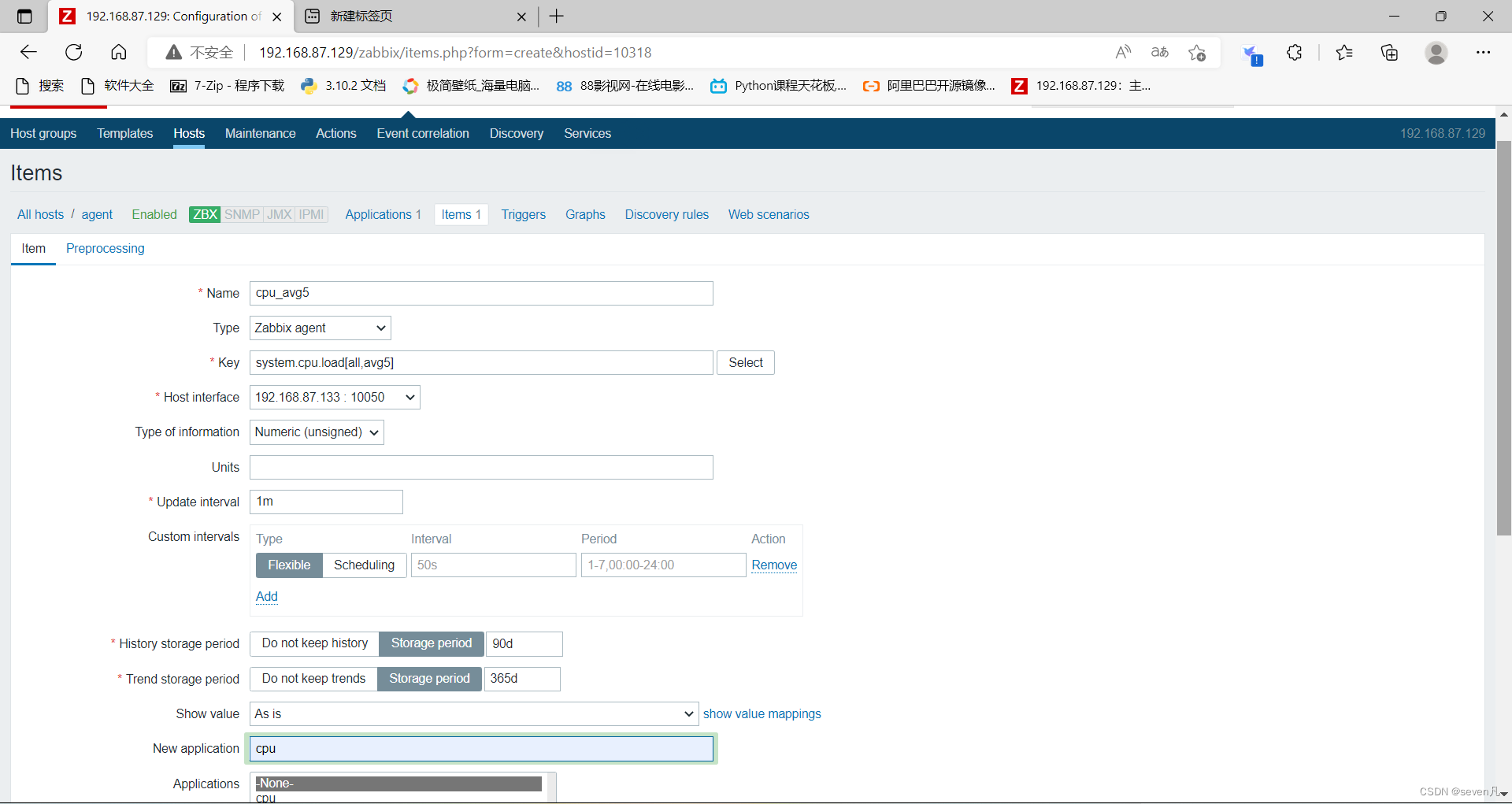1512x804 pixels.
Task: Open Event correlation menu
Action: [x=423, y=134]
